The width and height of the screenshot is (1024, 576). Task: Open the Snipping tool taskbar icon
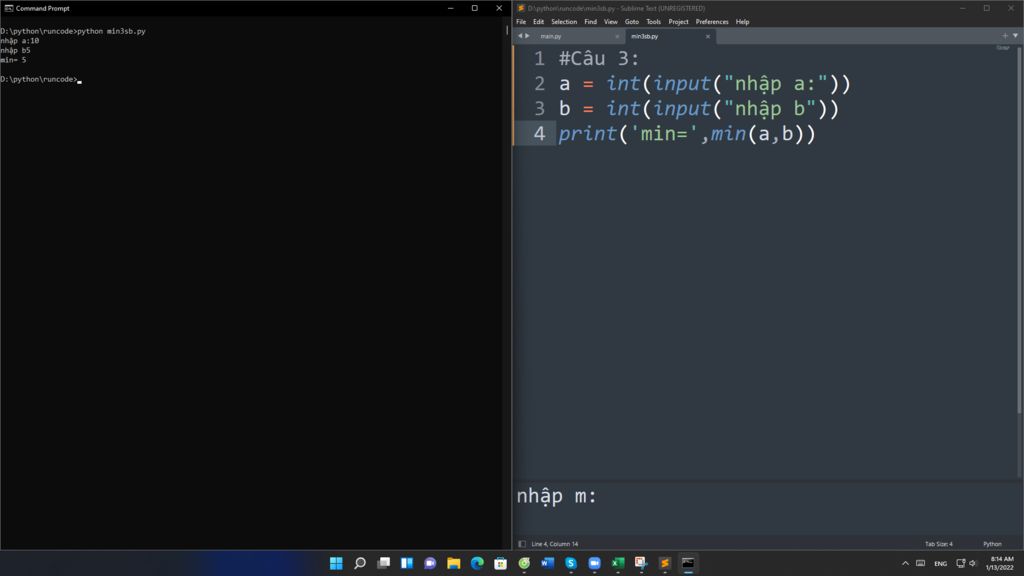tap(641, 563)
